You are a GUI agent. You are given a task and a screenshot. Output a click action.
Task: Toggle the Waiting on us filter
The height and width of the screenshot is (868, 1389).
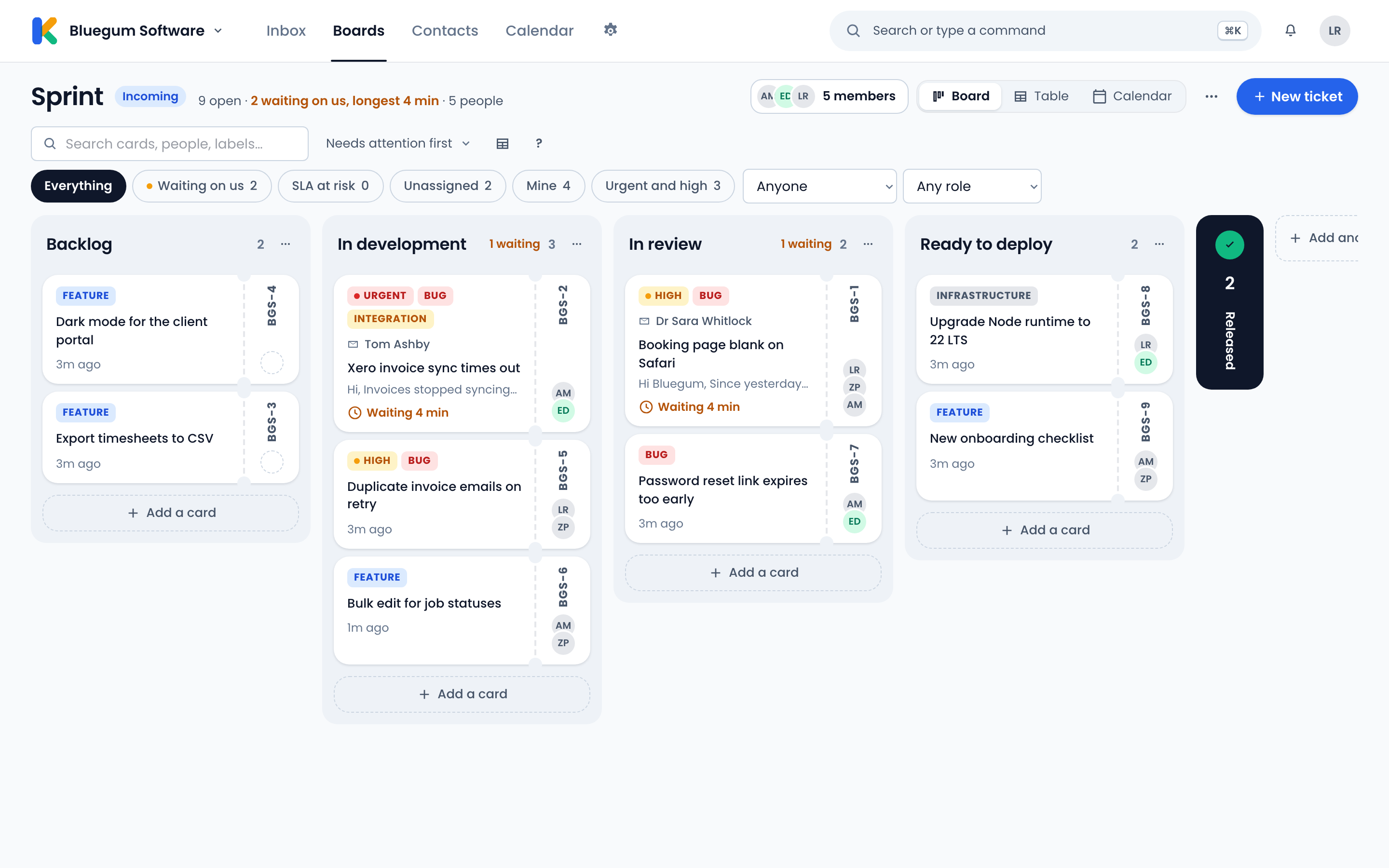click(x=202, y=186)
